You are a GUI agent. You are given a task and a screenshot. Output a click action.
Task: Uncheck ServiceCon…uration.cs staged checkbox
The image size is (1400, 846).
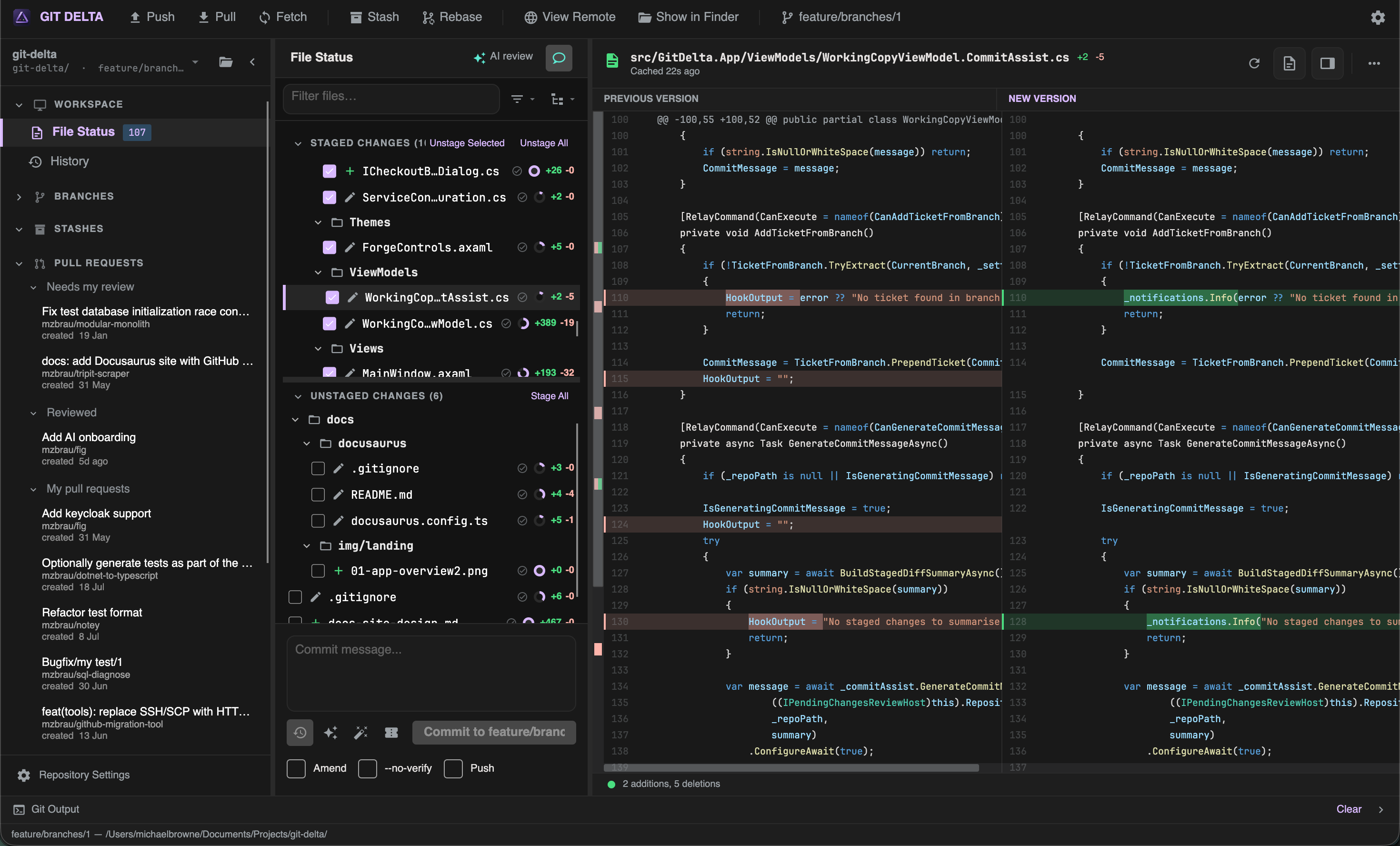pos(330,197)
